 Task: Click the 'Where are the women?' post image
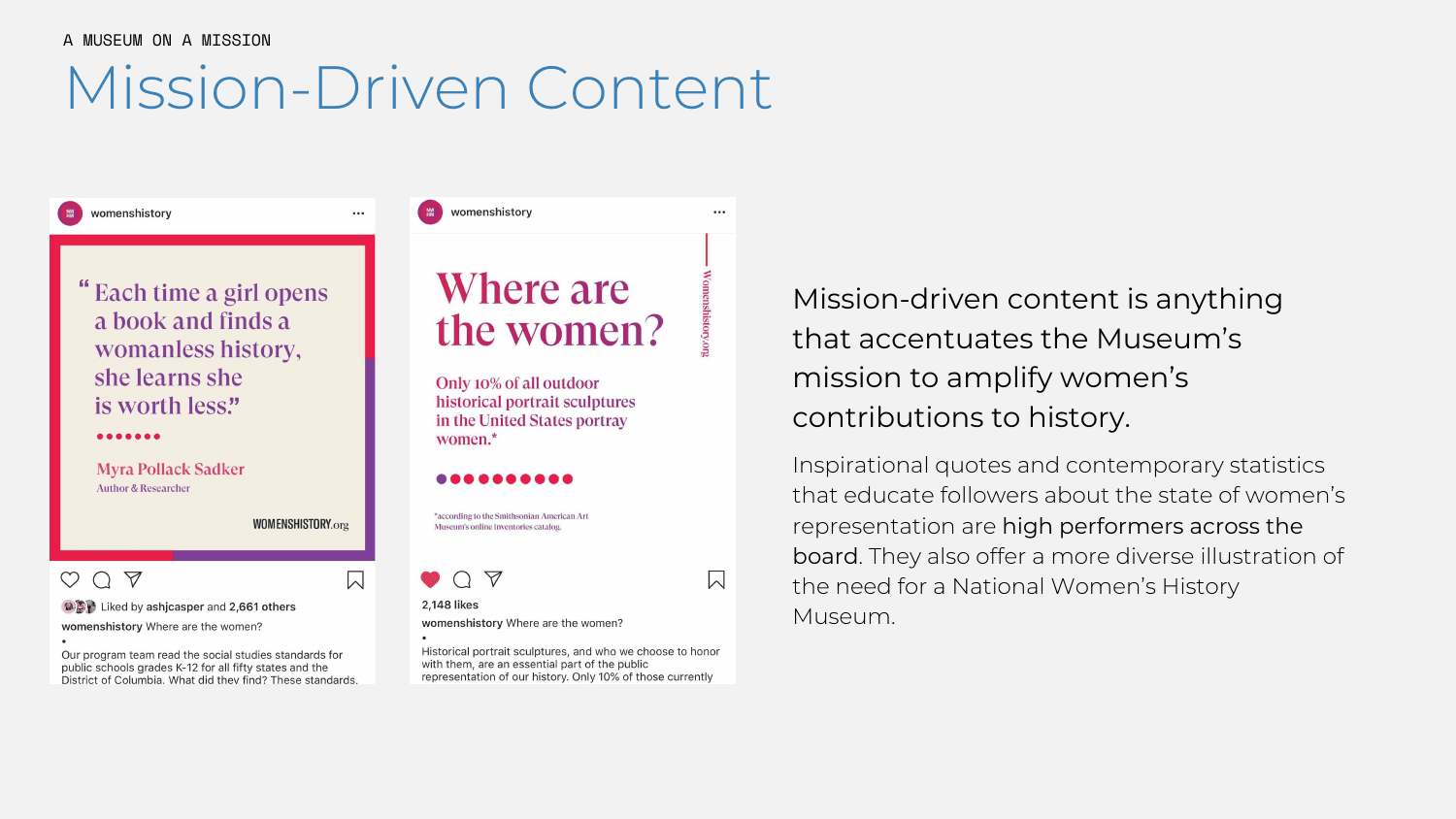pos(573,398)
